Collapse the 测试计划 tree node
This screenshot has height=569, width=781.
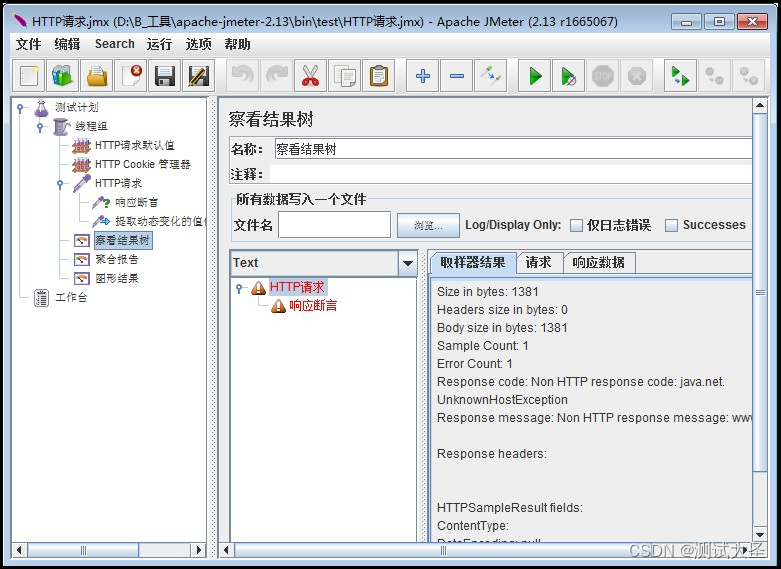pos(20,107)
